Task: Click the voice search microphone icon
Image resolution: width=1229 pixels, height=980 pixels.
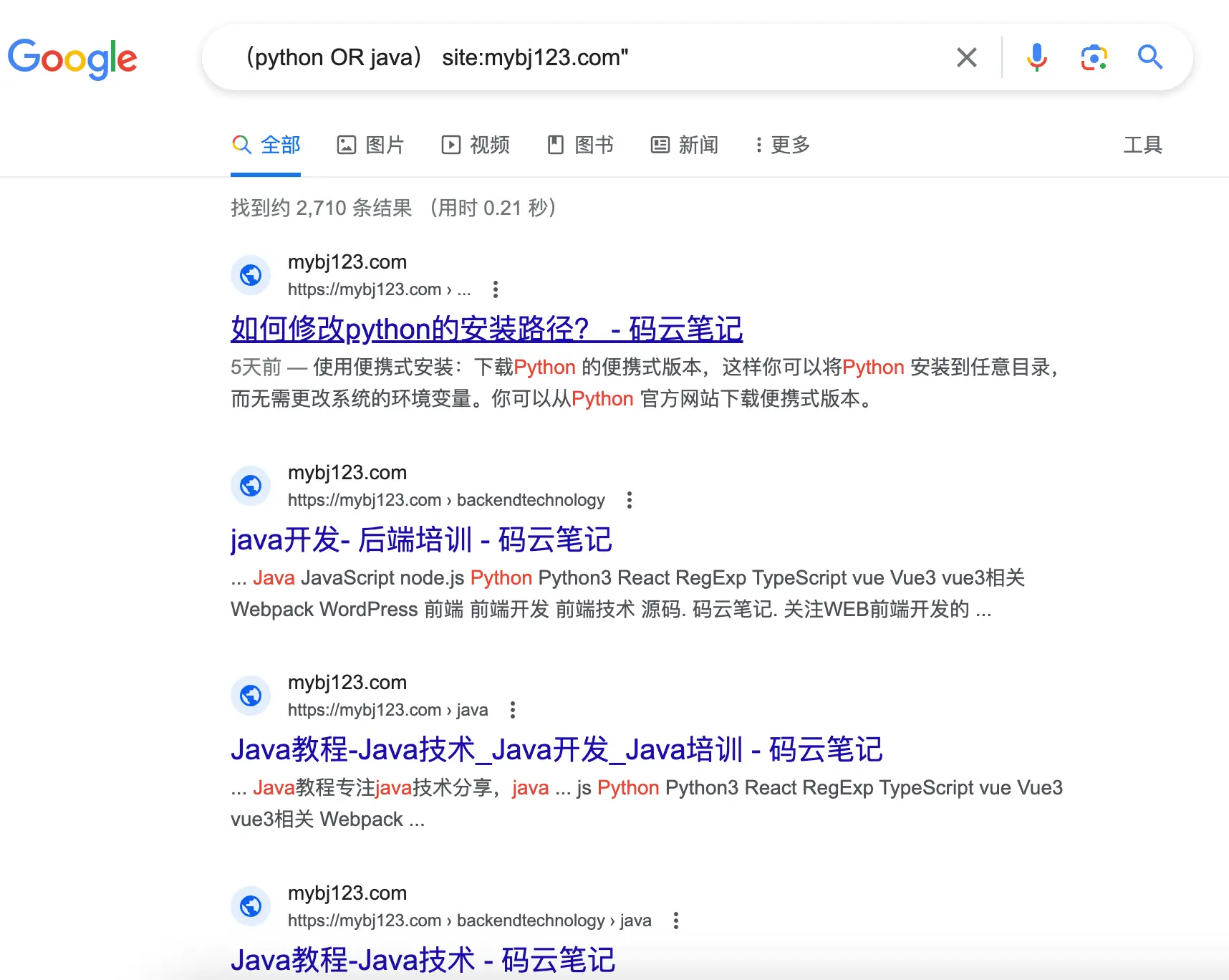Action: coord(1036,57)
